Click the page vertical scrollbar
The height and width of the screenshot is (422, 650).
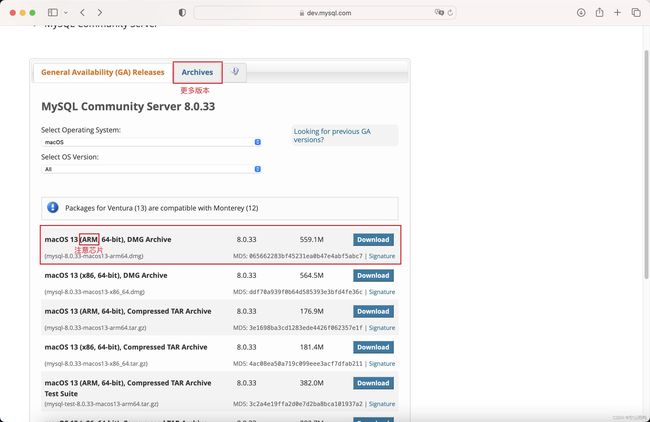pos(646,164)
